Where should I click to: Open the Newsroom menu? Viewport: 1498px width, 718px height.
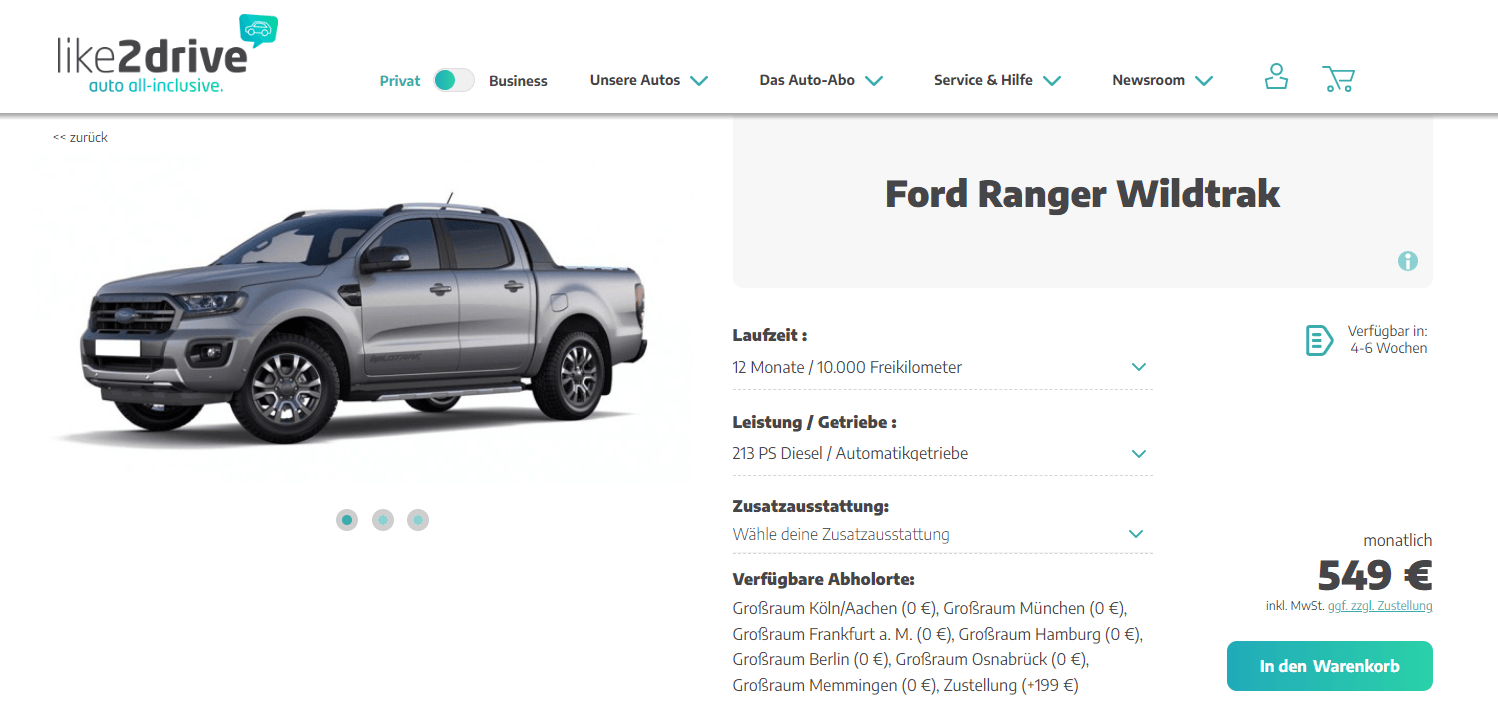(1162, 80)
